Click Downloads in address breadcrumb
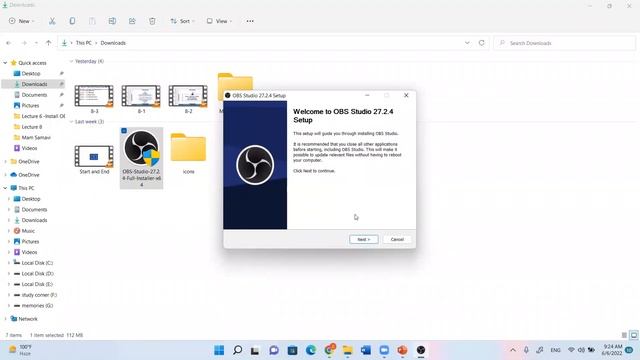 coord(113,43)
